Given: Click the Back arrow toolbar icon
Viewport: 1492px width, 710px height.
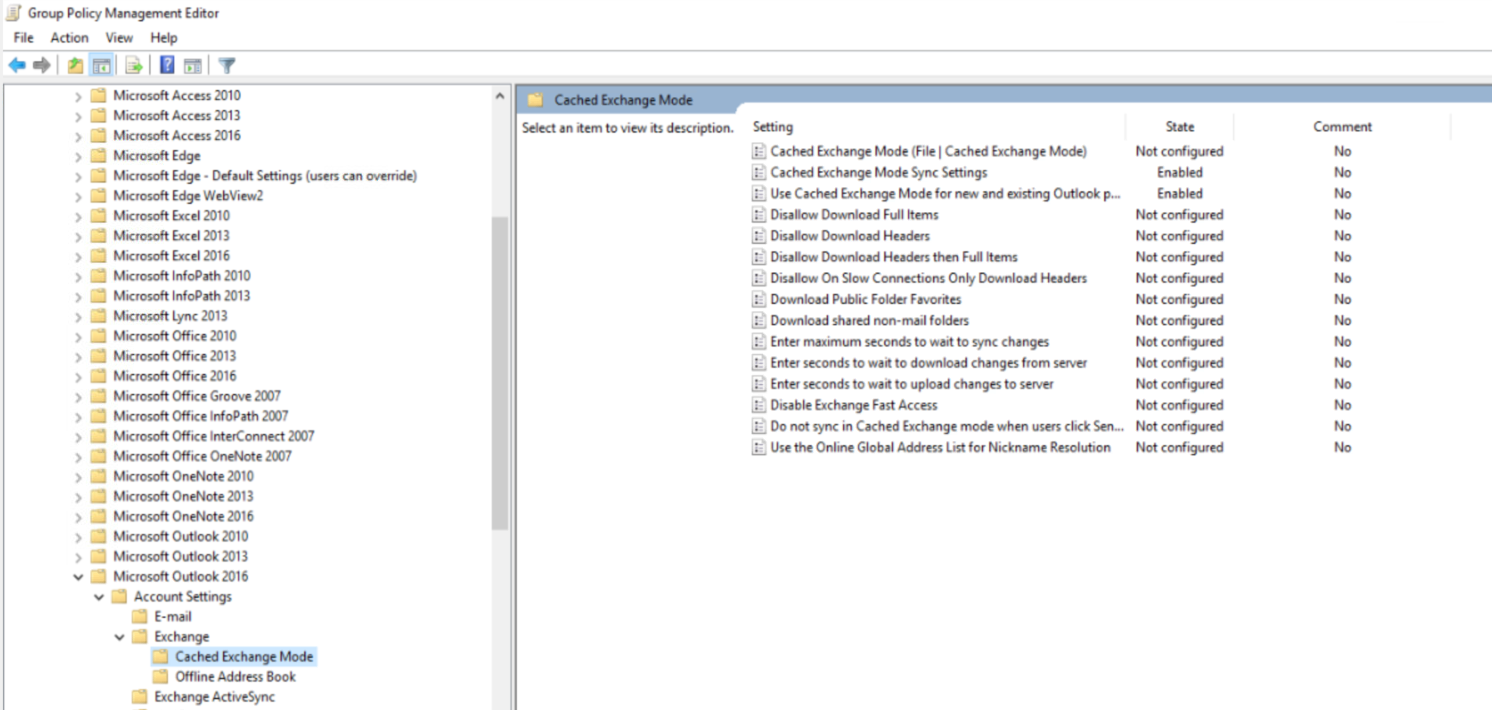Looking at the screenshot, I should 17,66.
